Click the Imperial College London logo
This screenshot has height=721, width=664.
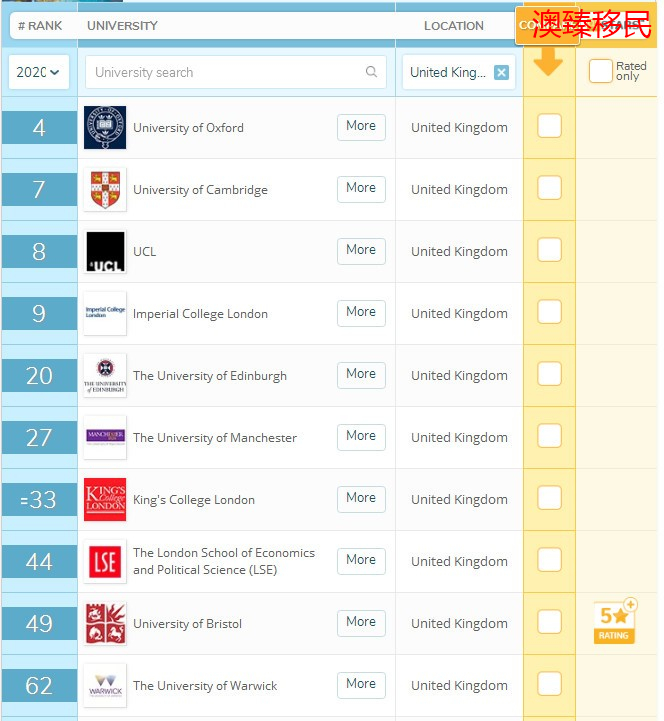pos(105,314)
